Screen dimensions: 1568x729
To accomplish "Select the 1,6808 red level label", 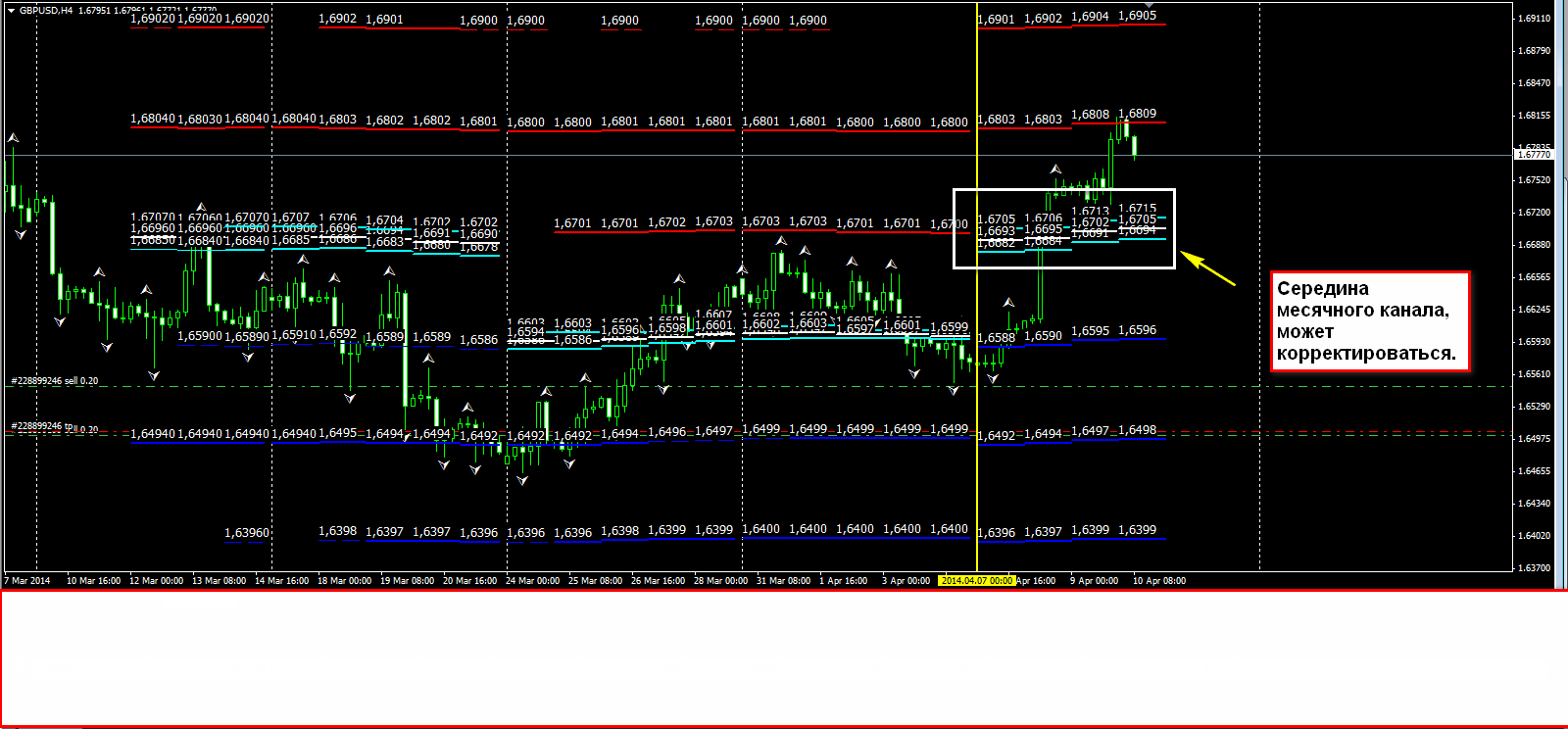I will (1090, 115).
